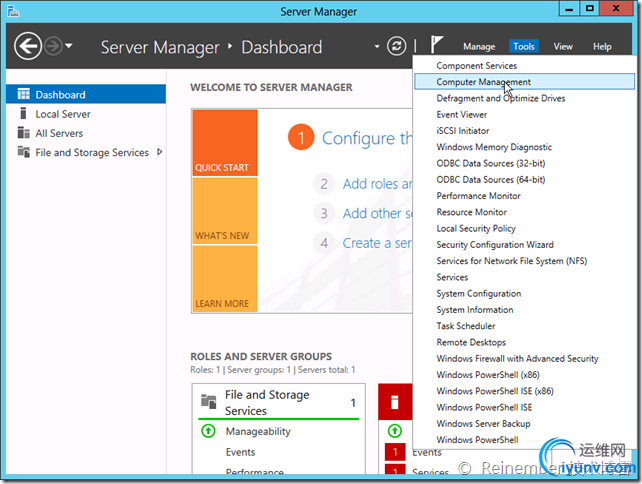Select the QUICK START tile

pyautogui.click(x=225, y=142)
